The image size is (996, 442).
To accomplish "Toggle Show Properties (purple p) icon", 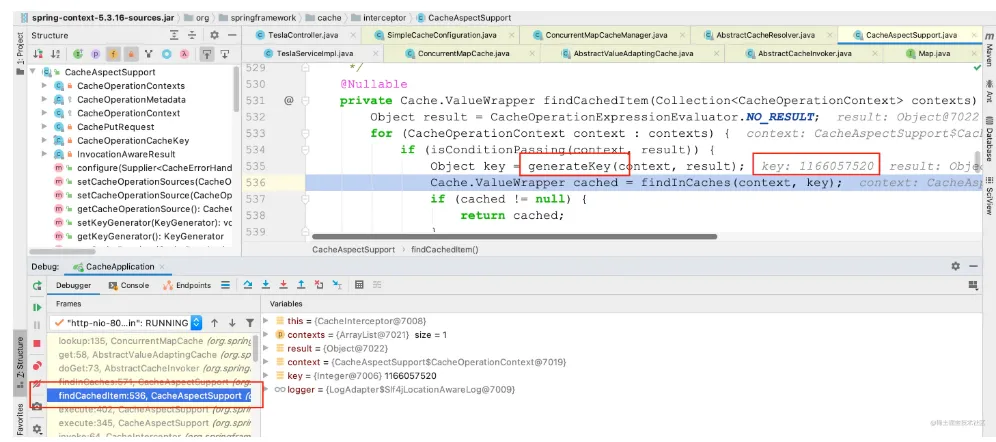I will [96, 55].
